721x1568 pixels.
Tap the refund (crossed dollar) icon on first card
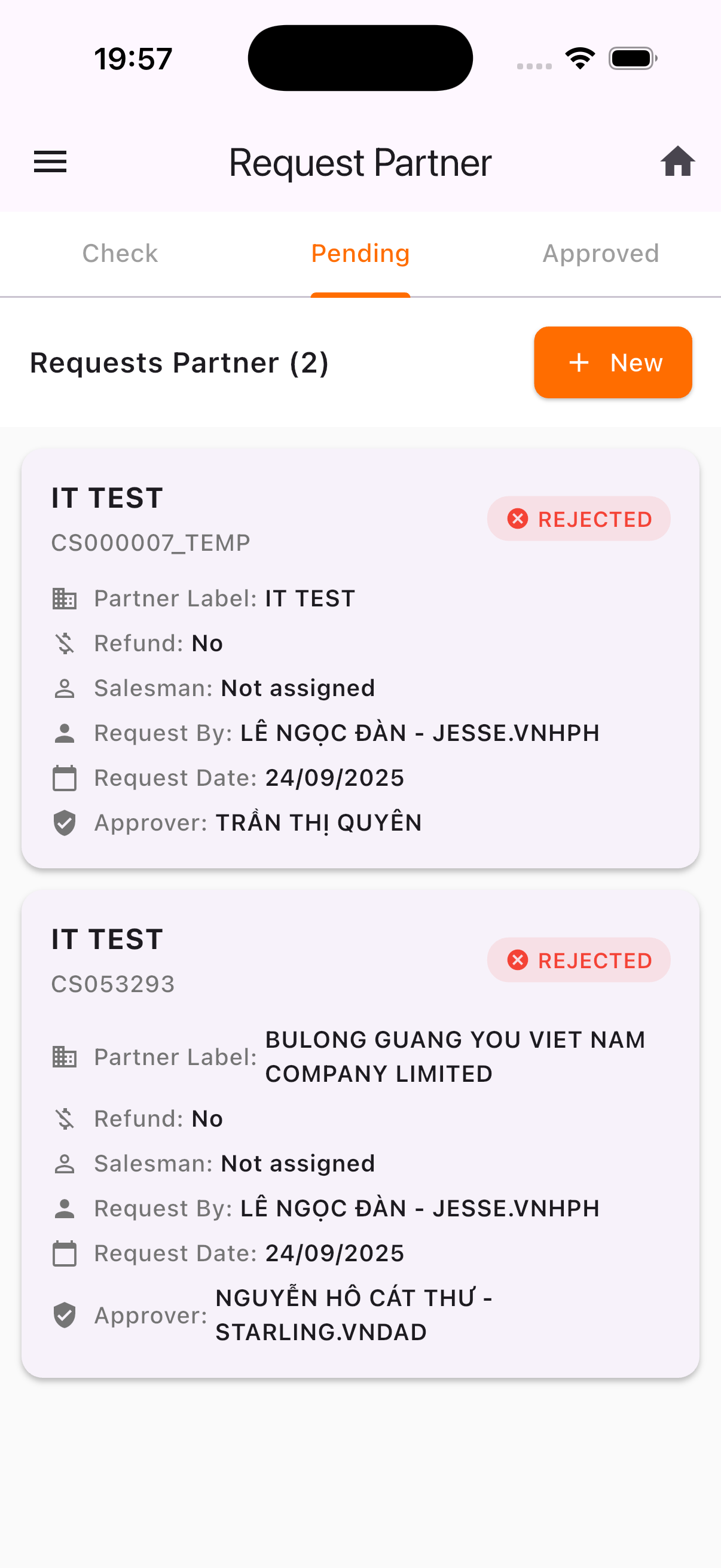[64, 643]
